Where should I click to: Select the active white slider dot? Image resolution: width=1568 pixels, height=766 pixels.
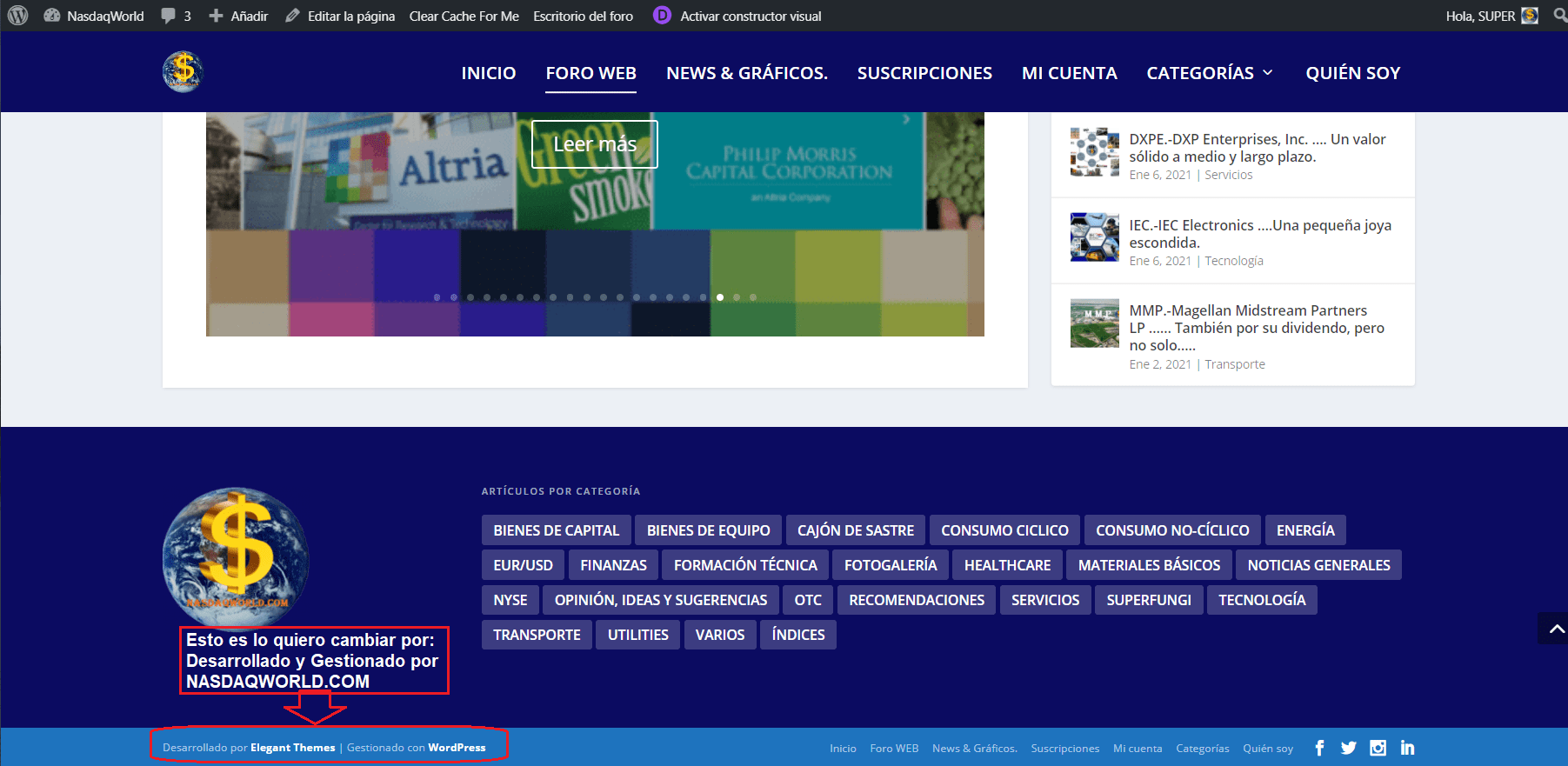(x=720, y=297)
